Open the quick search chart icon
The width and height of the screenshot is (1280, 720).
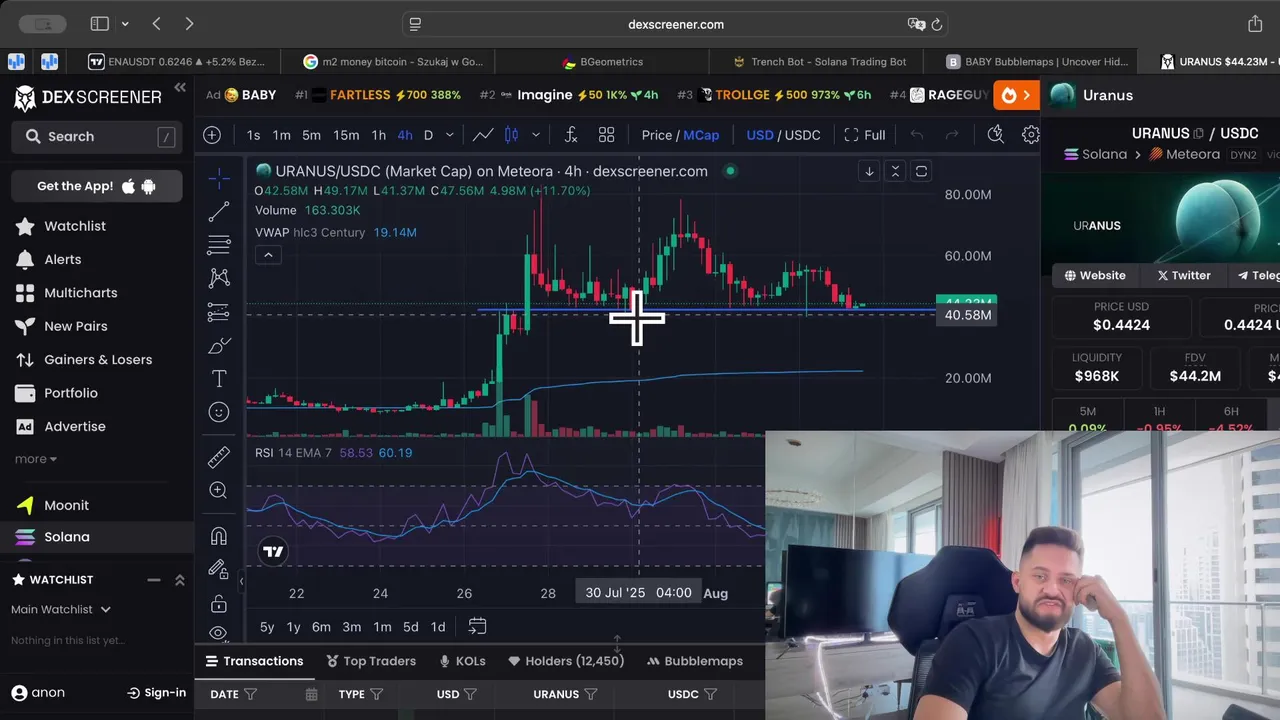pos(995,135)
